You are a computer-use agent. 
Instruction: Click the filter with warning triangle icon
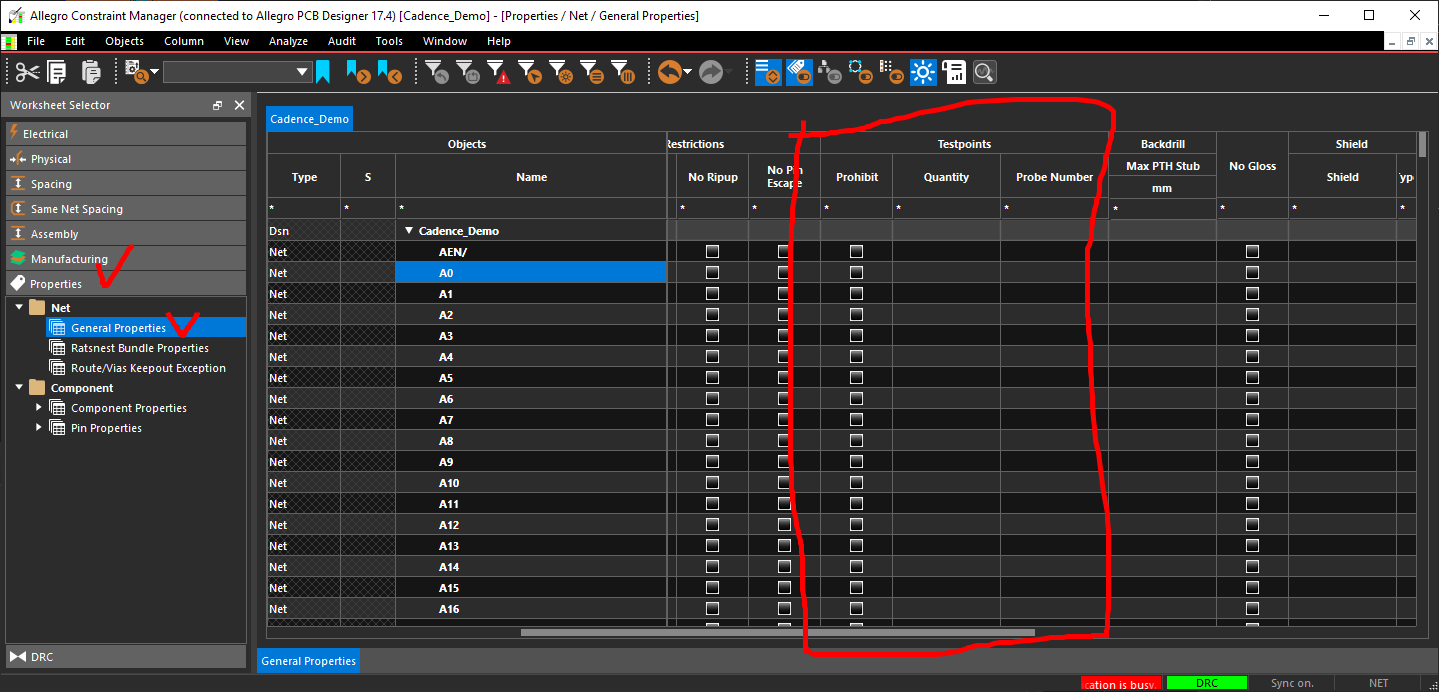pyautogui.click(x=498, y=72)
